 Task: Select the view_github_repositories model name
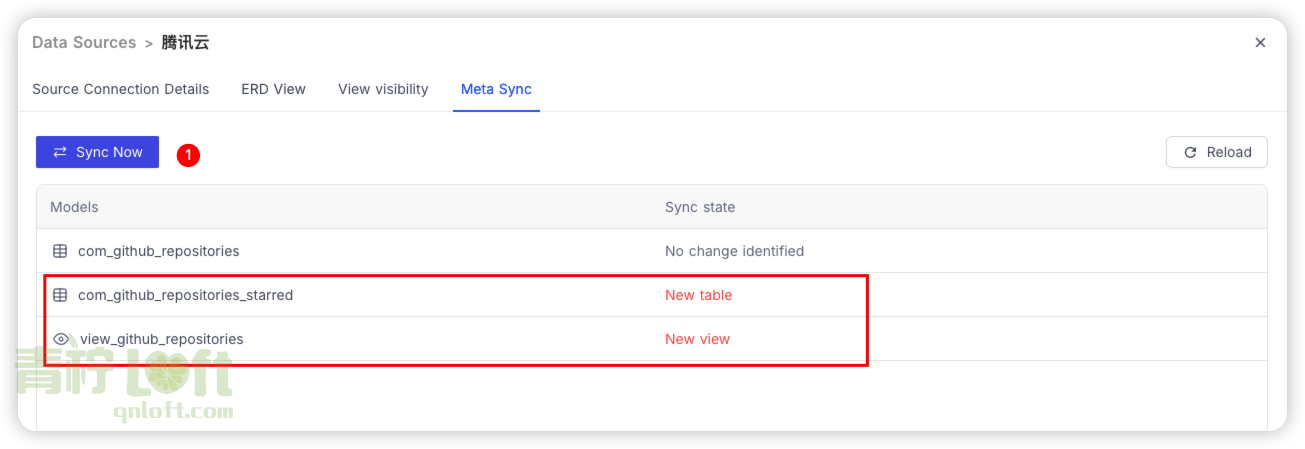(161, 339)
